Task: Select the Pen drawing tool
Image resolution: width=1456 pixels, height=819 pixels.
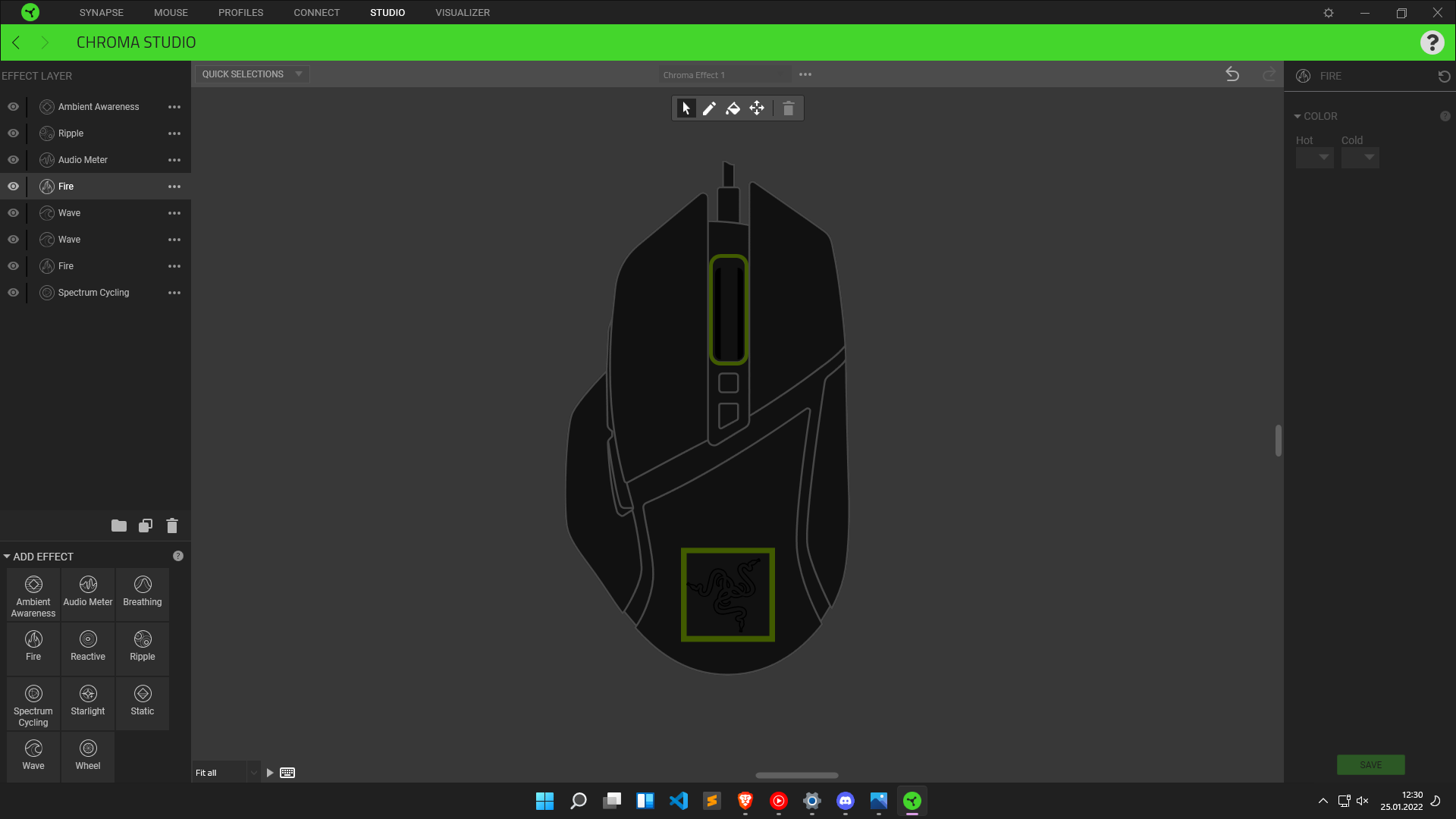Action: pos(709,108)
